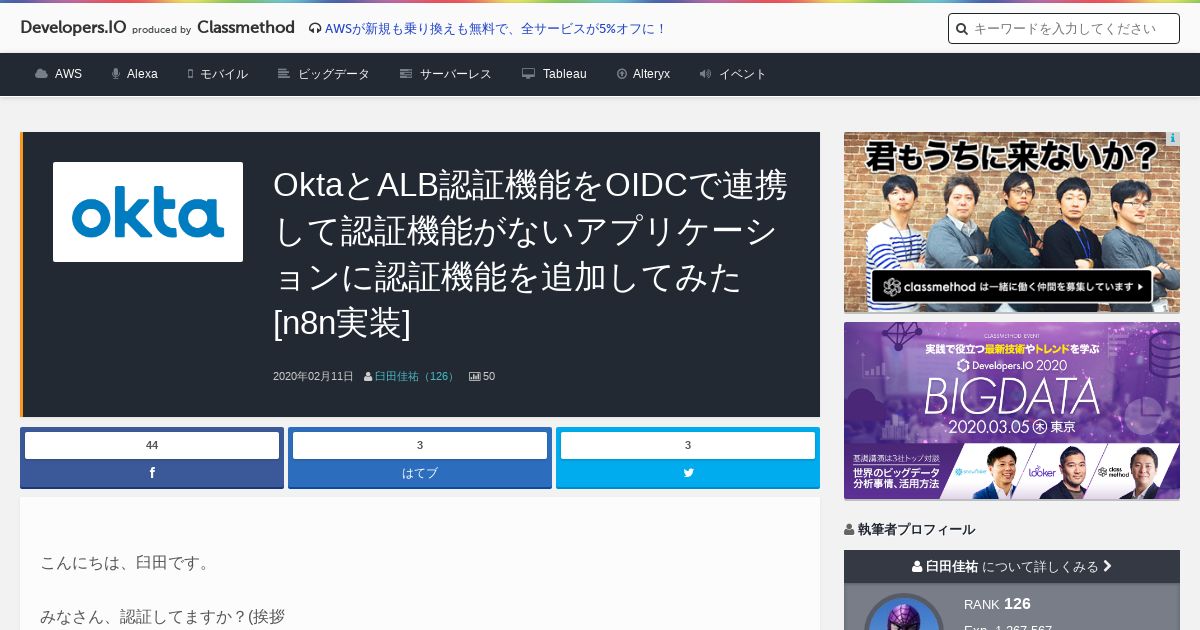Click the greeting こんにちは、臼田です。

[x=128, y=563]
